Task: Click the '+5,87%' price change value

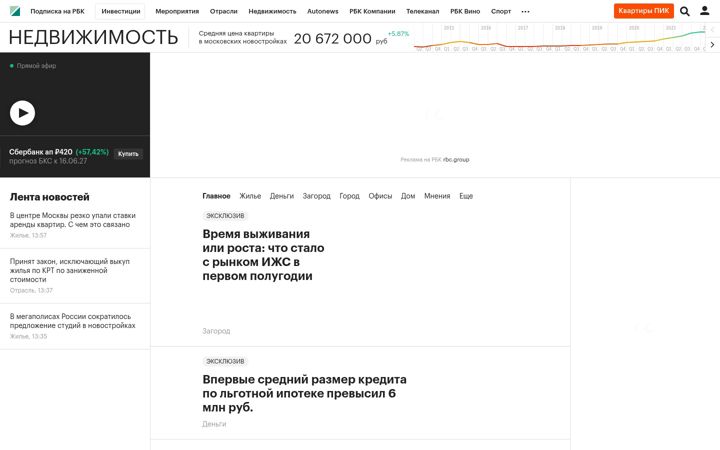Action: click(x=398, y=34)
